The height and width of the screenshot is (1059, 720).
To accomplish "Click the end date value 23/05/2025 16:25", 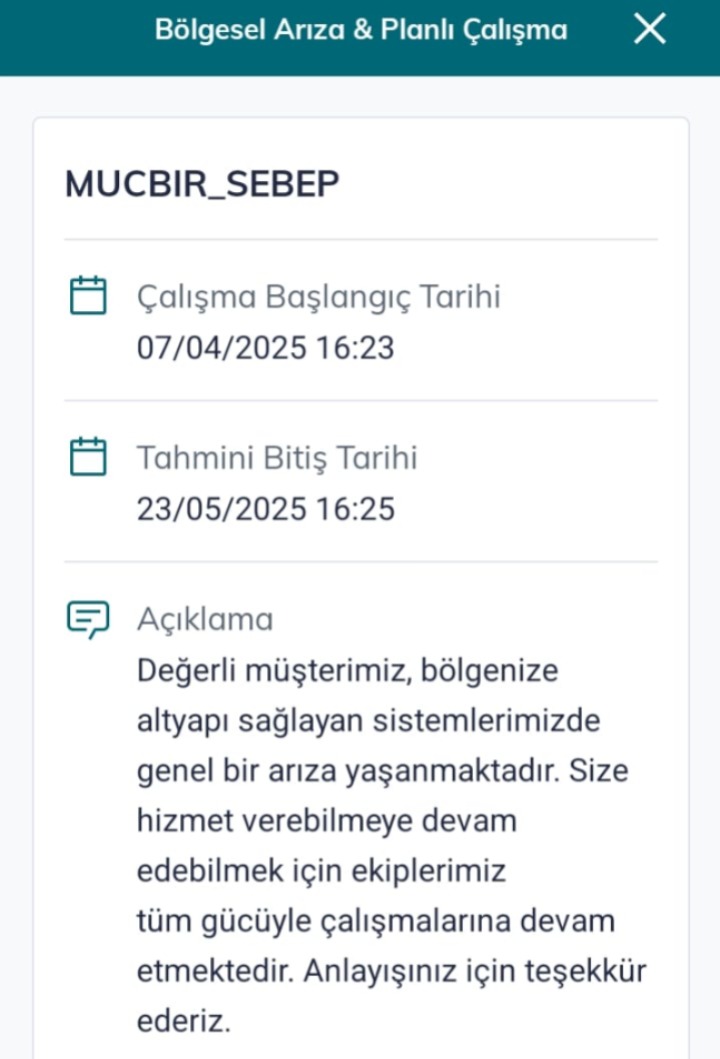I will (x=265, y=509).
